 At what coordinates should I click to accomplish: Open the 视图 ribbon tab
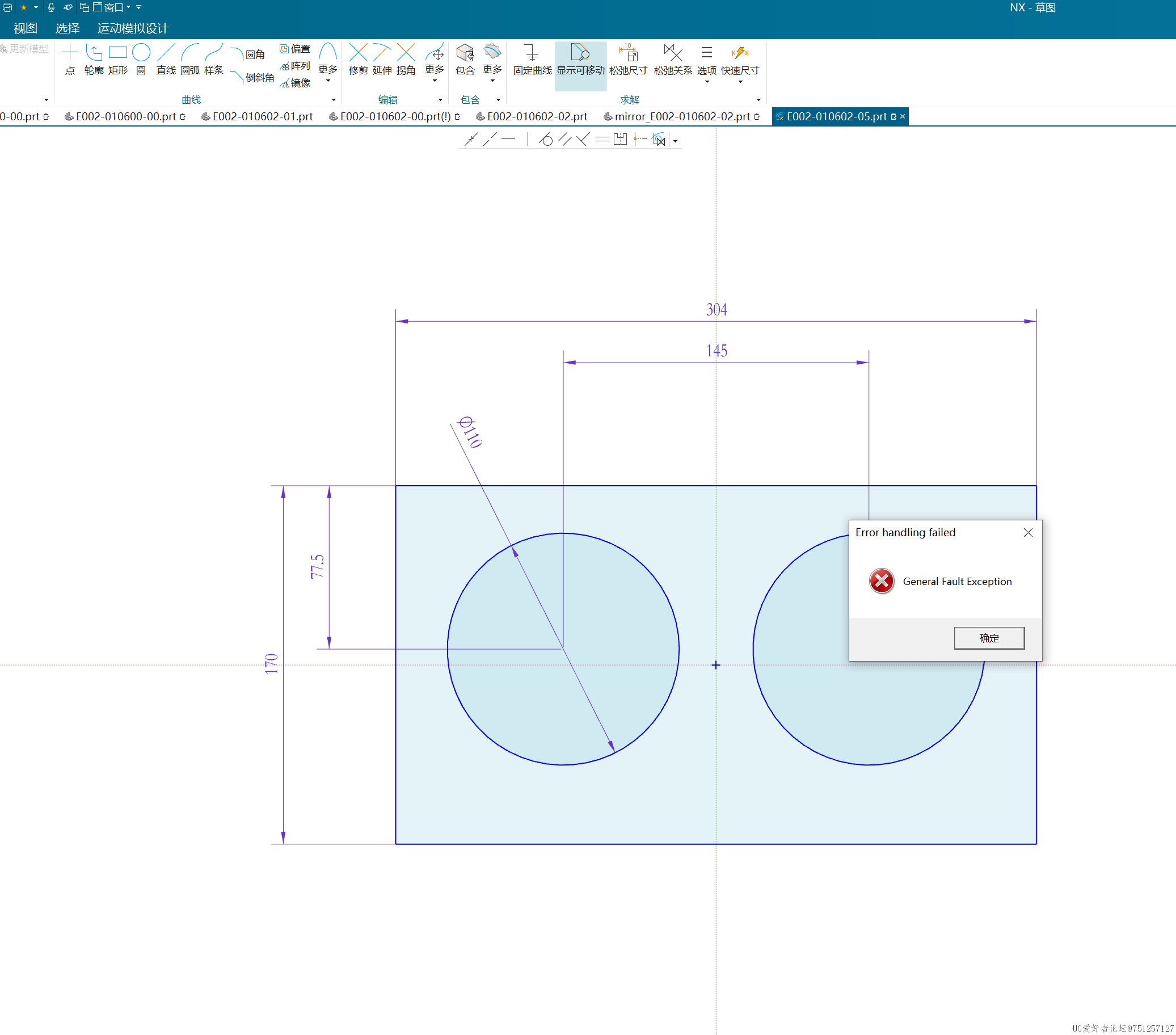point(26,28)
